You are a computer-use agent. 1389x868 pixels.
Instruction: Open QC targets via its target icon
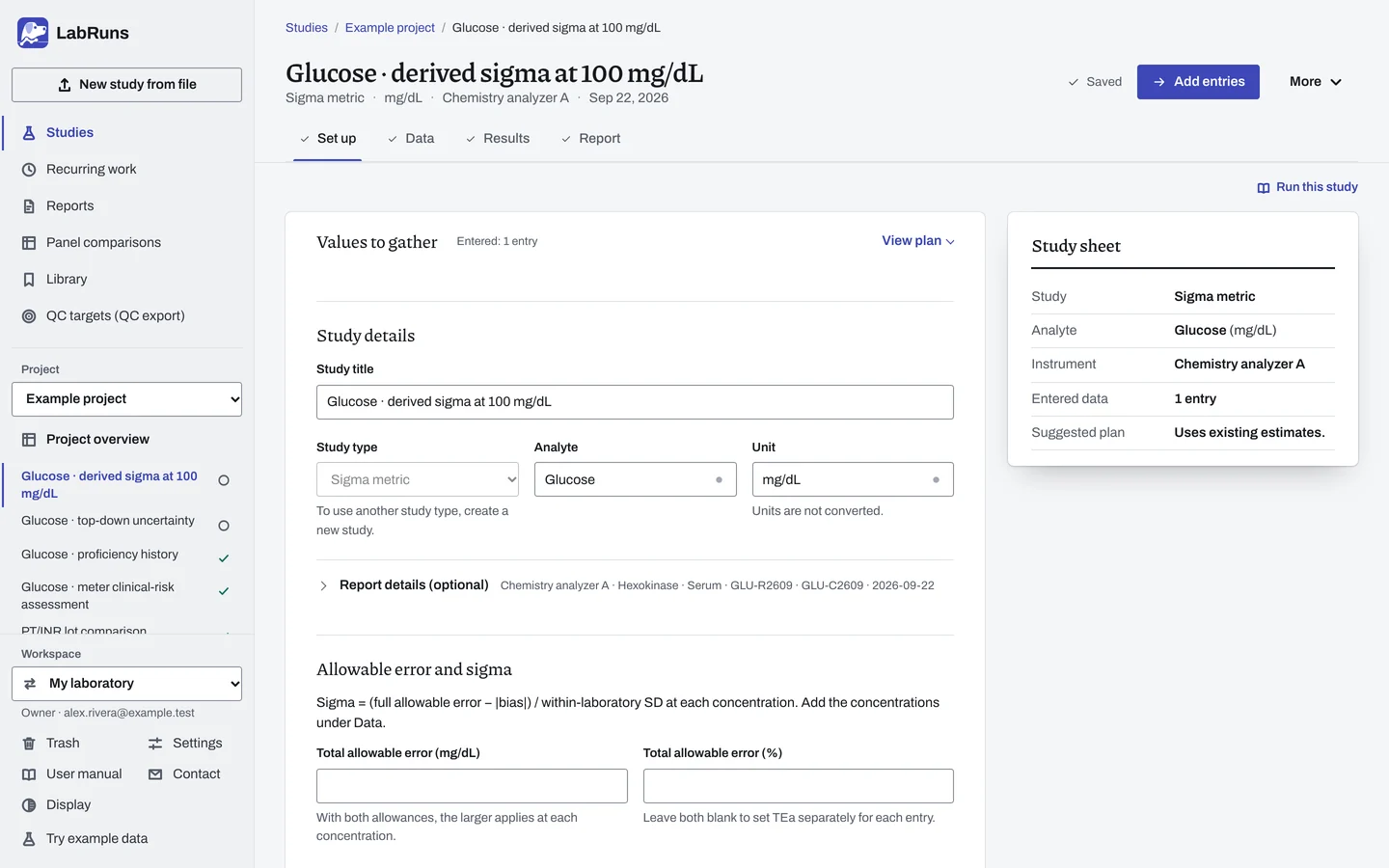pos(29,316)
